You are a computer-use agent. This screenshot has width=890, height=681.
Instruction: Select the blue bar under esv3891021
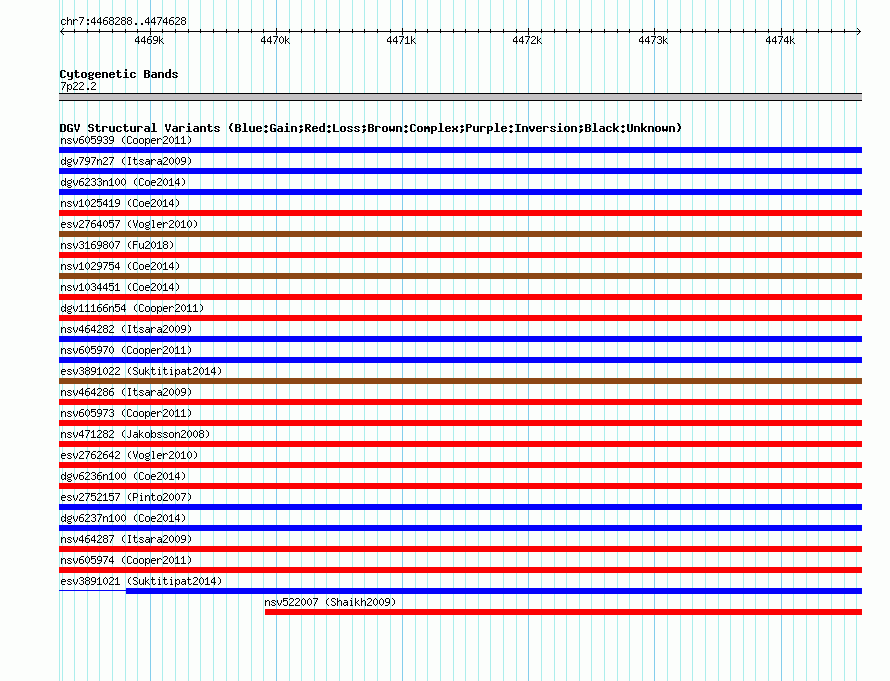pos(494,591)
